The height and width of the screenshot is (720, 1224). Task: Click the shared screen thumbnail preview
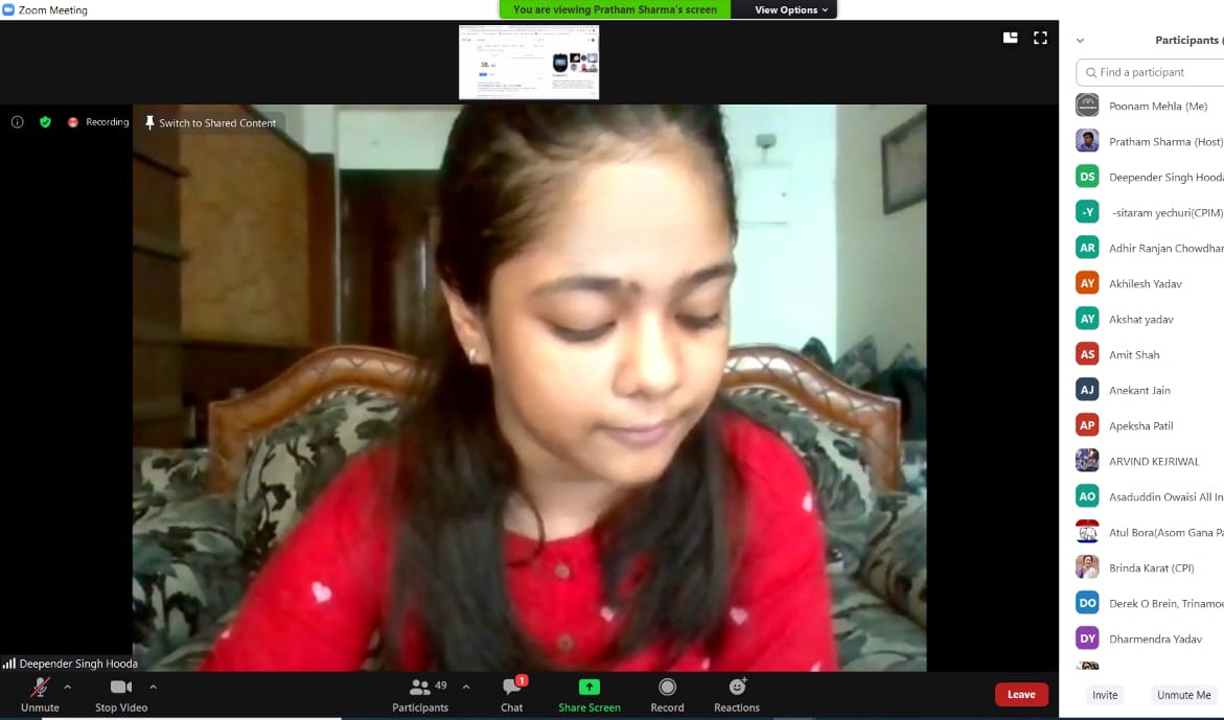click(x=529, y=62)
